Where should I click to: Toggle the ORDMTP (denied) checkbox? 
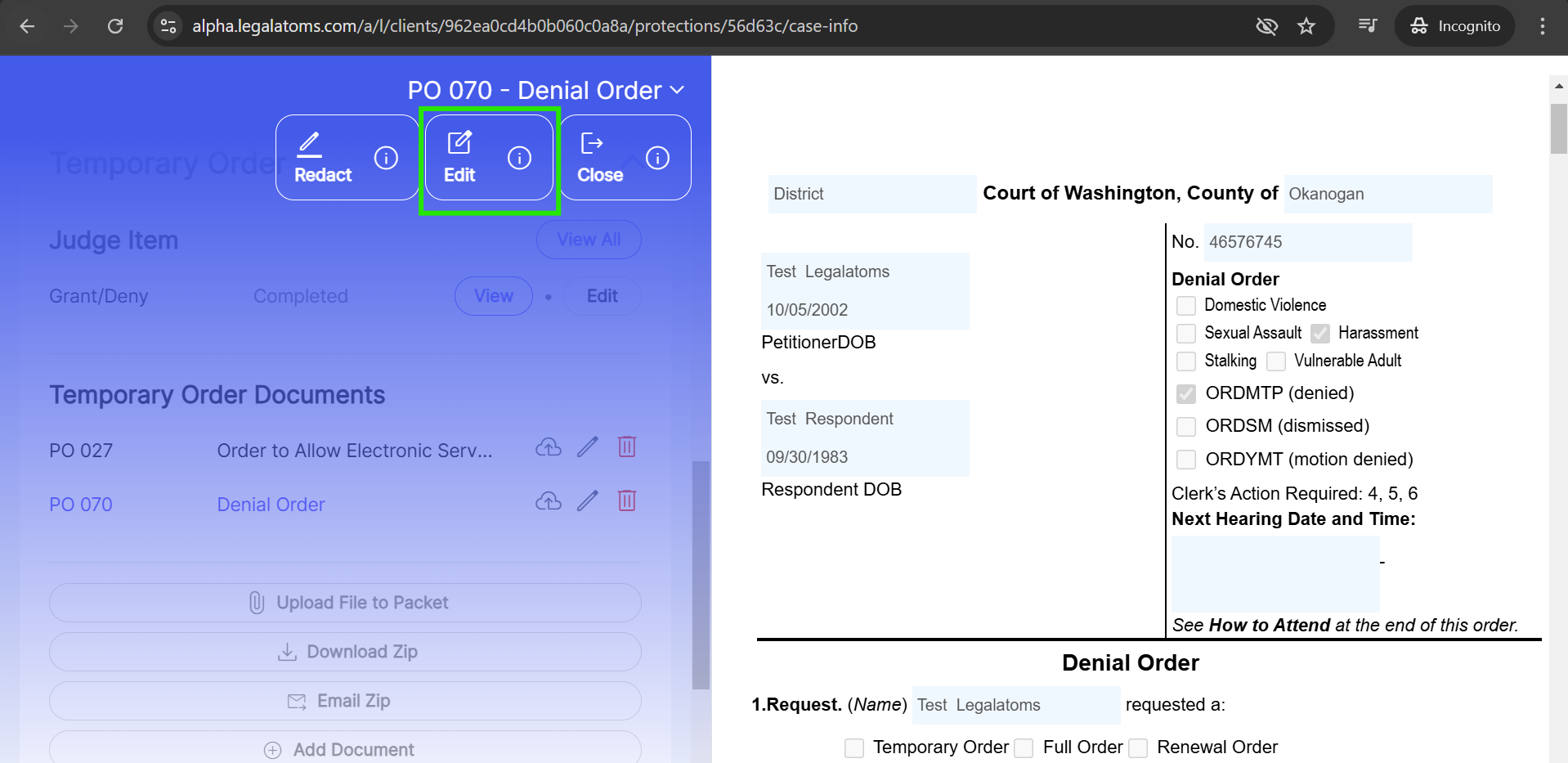(x=1186, y=394)
